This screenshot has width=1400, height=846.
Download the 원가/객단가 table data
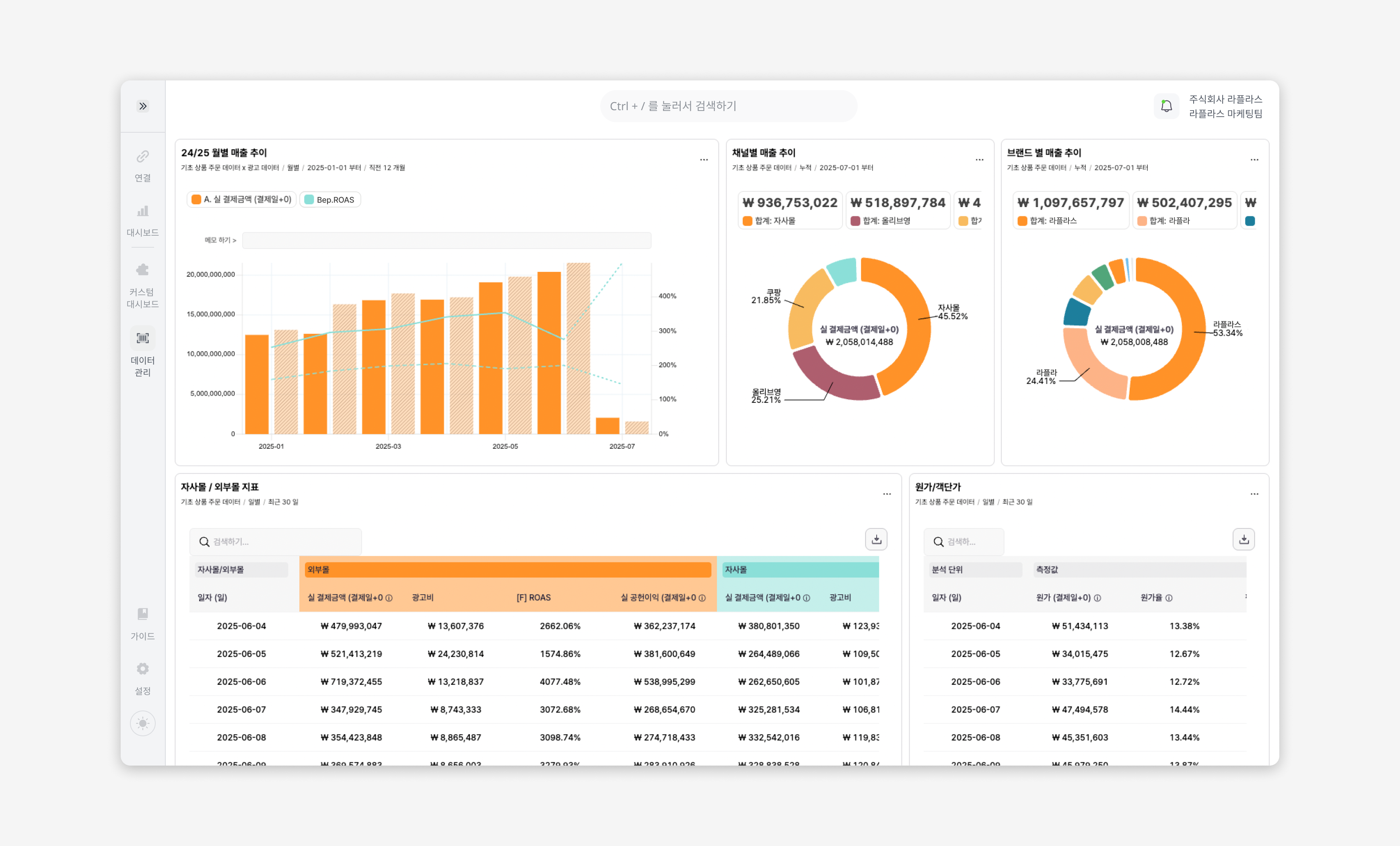(x=1243, y=539)
